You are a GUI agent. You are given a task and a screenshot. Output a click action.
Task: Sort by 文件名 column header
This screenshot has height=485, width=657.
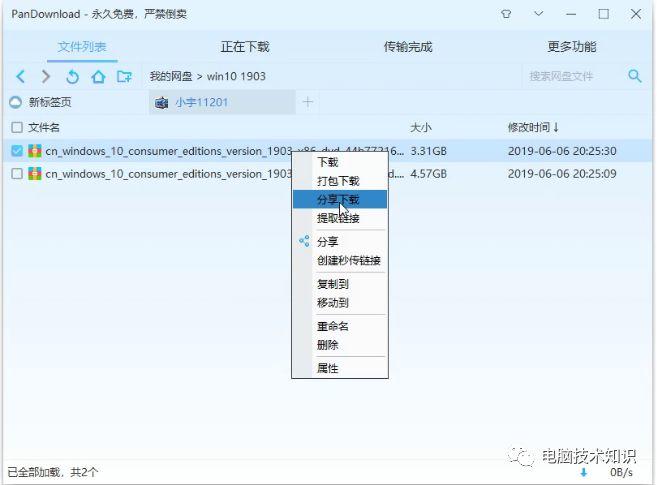coord(44,127)
